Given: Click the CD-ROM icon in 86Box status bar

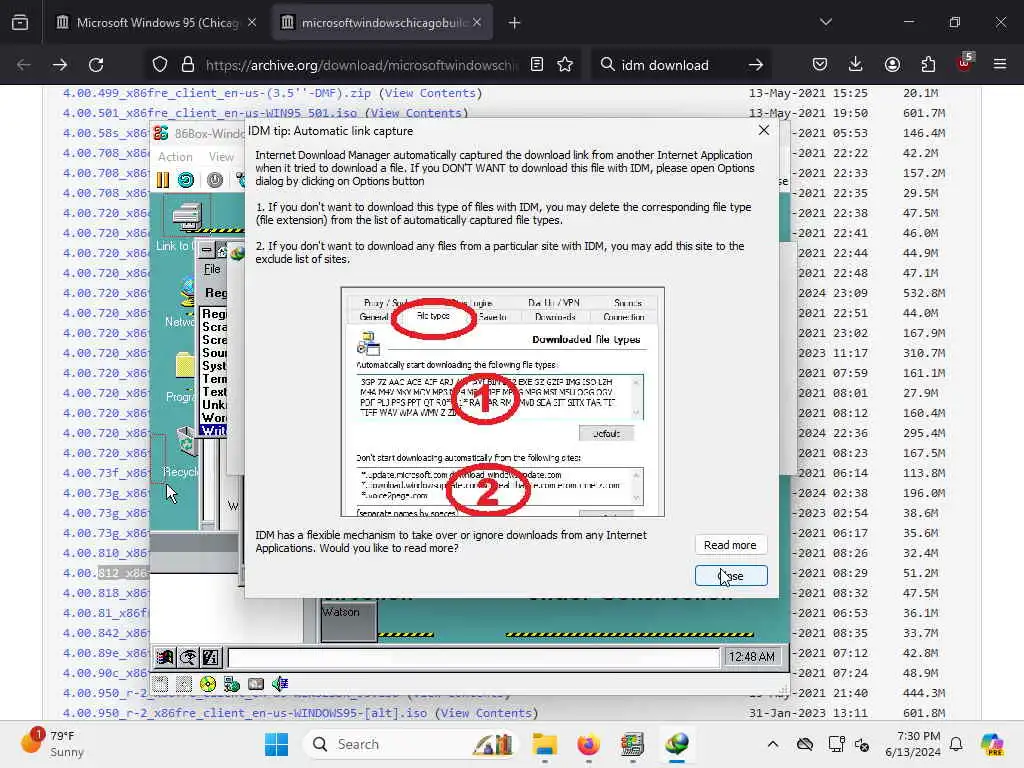Looking at the screenshot, I should point(208,684).
